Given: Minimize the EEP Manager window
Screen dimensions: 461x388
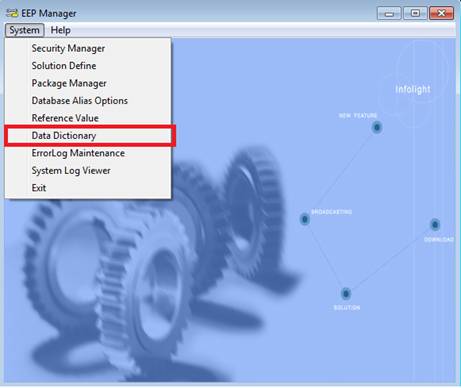Looking at the screenshot, I should click(x=389, y=14).
